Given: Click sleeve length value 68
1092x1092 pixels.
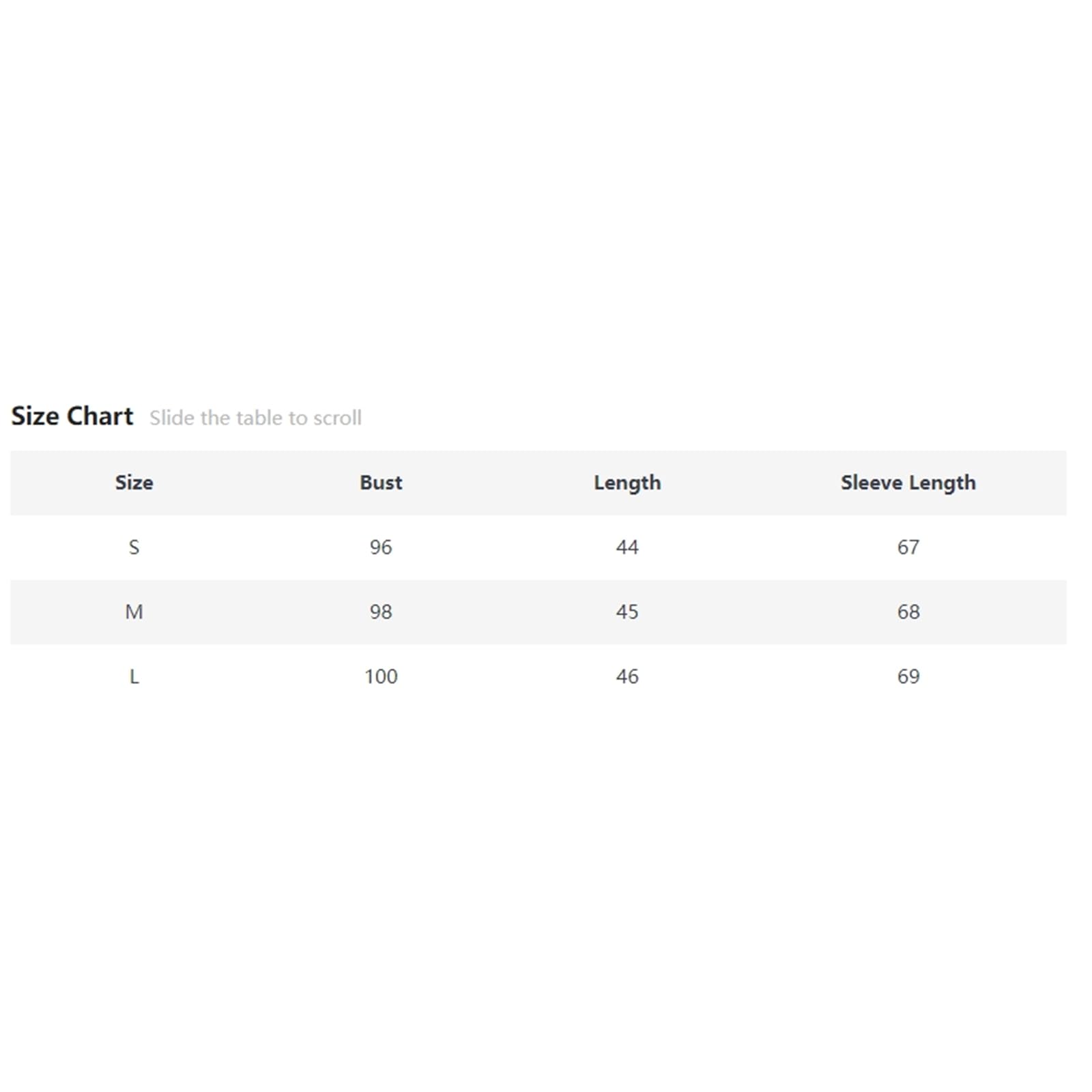Looking at the screenshot, I should [908, 612].
